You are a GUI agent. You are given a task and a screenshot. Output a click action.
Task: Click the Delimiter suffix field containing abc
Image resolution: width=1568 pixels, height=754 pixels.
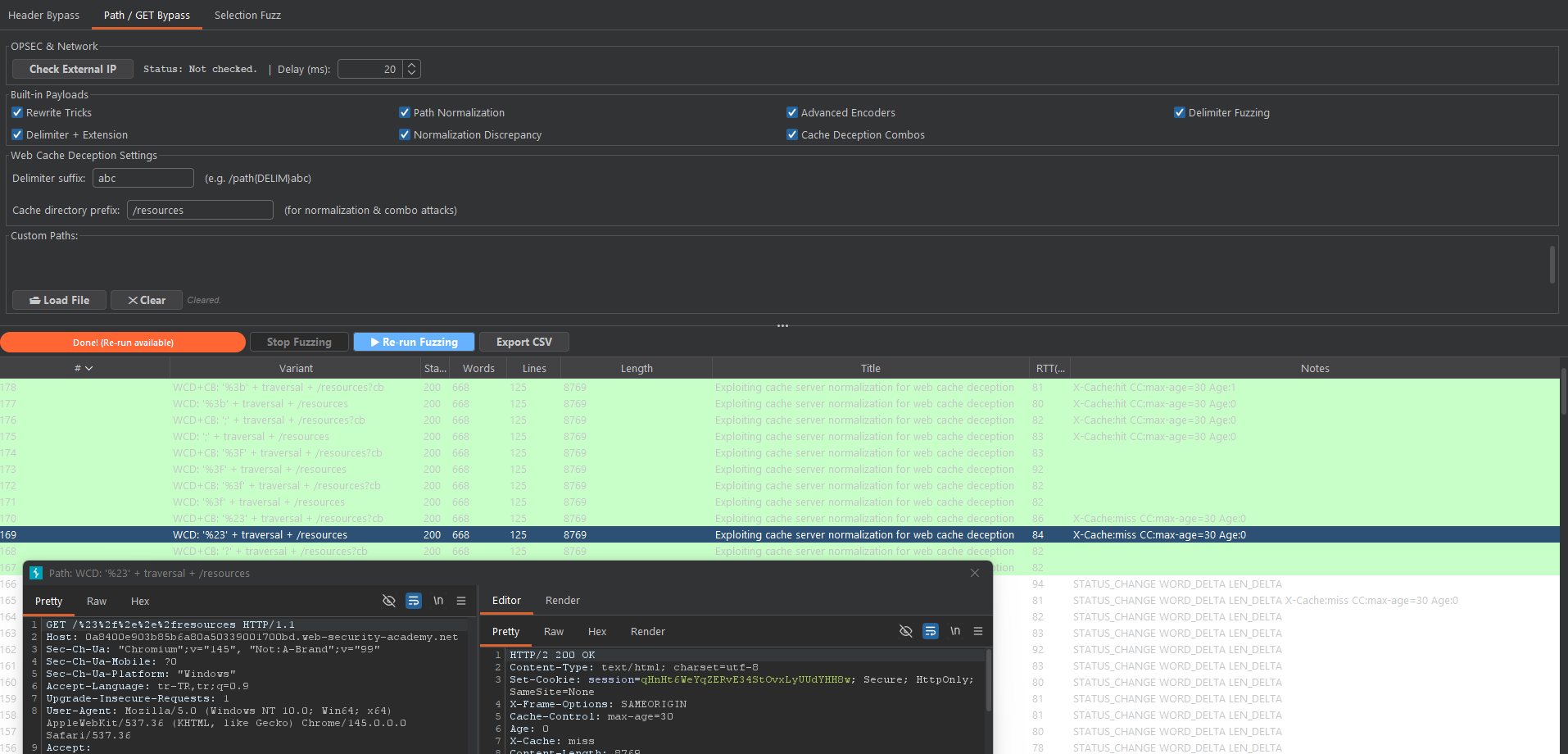pyautogui.click(x=143, y=178)
